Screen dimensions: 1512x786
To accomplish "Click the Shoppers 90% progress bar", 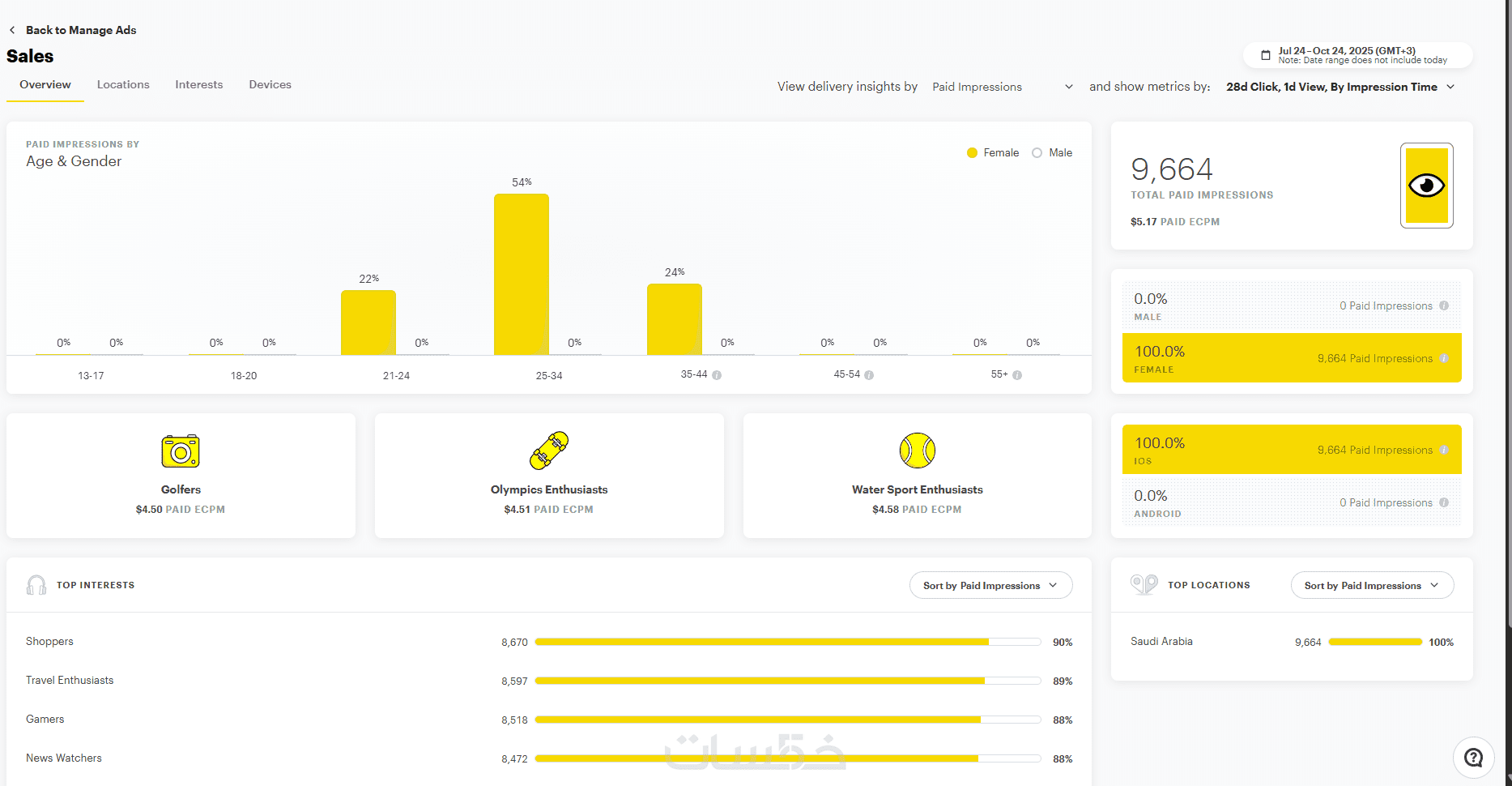I will point(788,642).
